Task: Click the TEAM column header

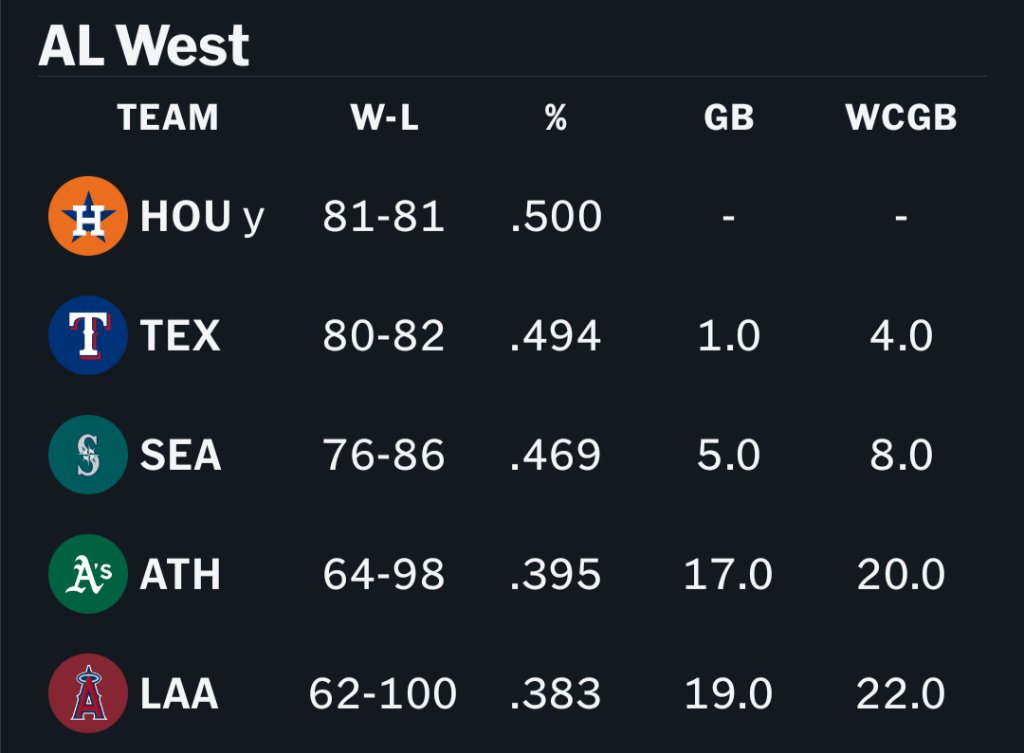Action: (x=168, y=118)
